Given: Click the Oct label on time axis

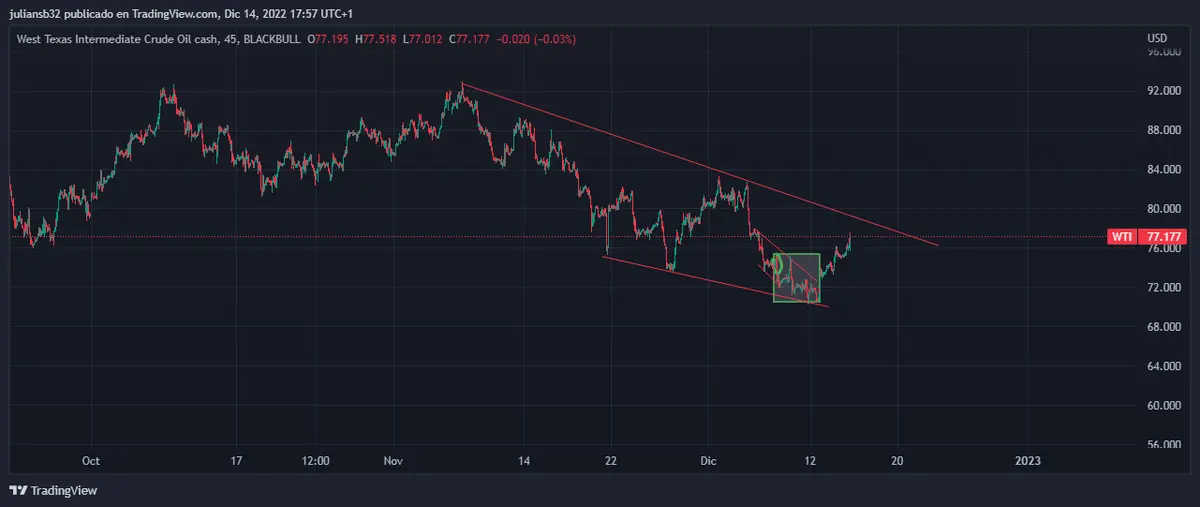Looking at the screenshot, I should 91,461.
